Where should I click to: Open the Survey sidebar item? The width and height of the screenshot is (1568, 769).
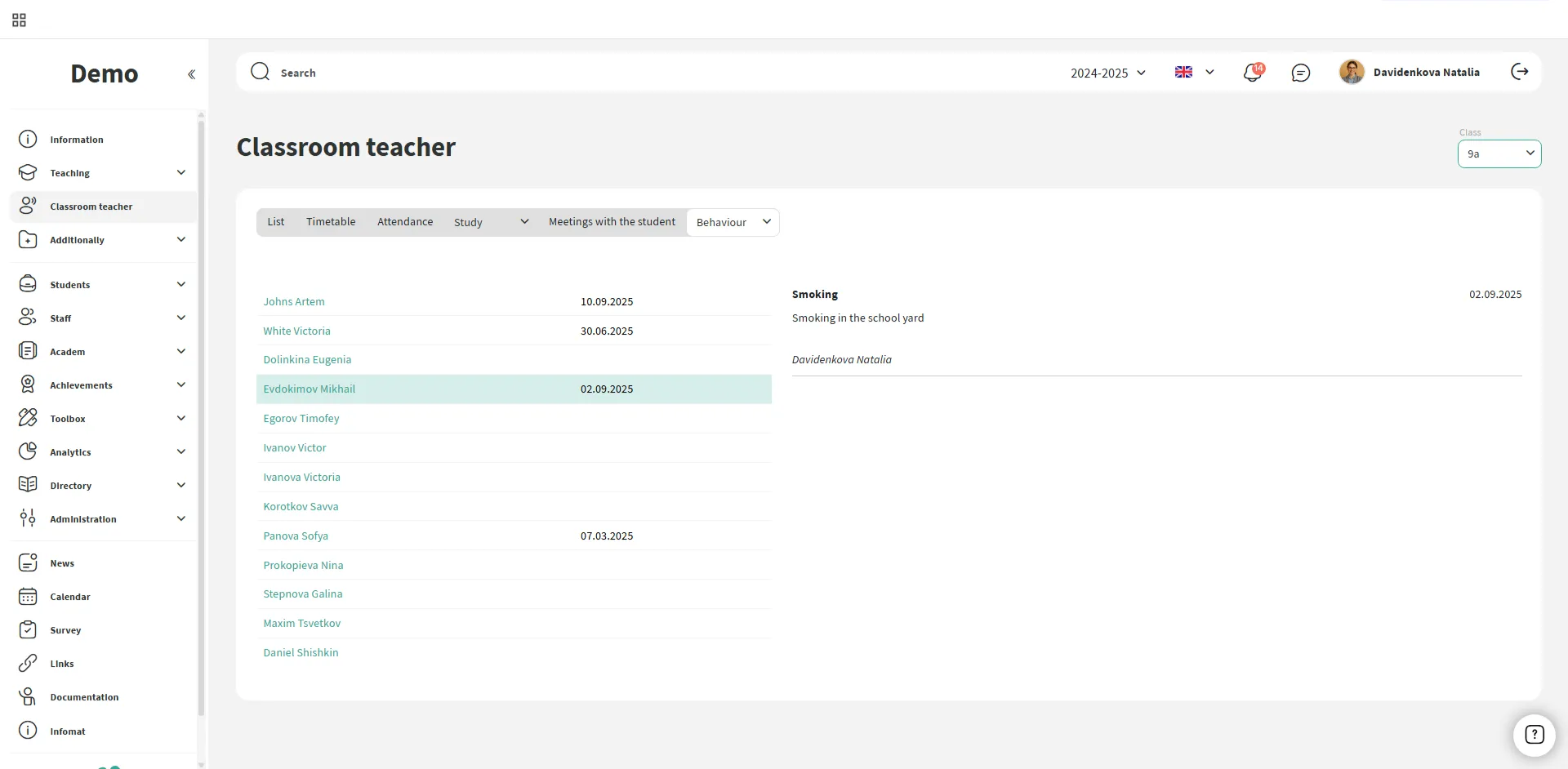65,630
